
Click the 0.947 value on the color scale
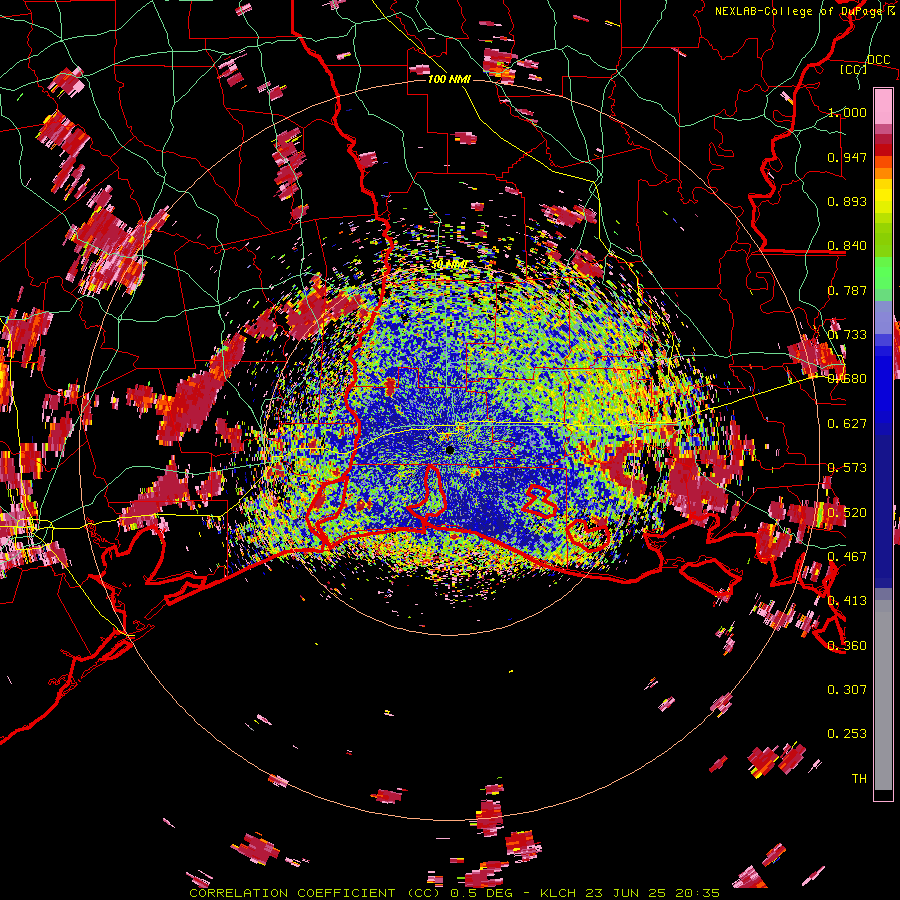coord(847,157)
